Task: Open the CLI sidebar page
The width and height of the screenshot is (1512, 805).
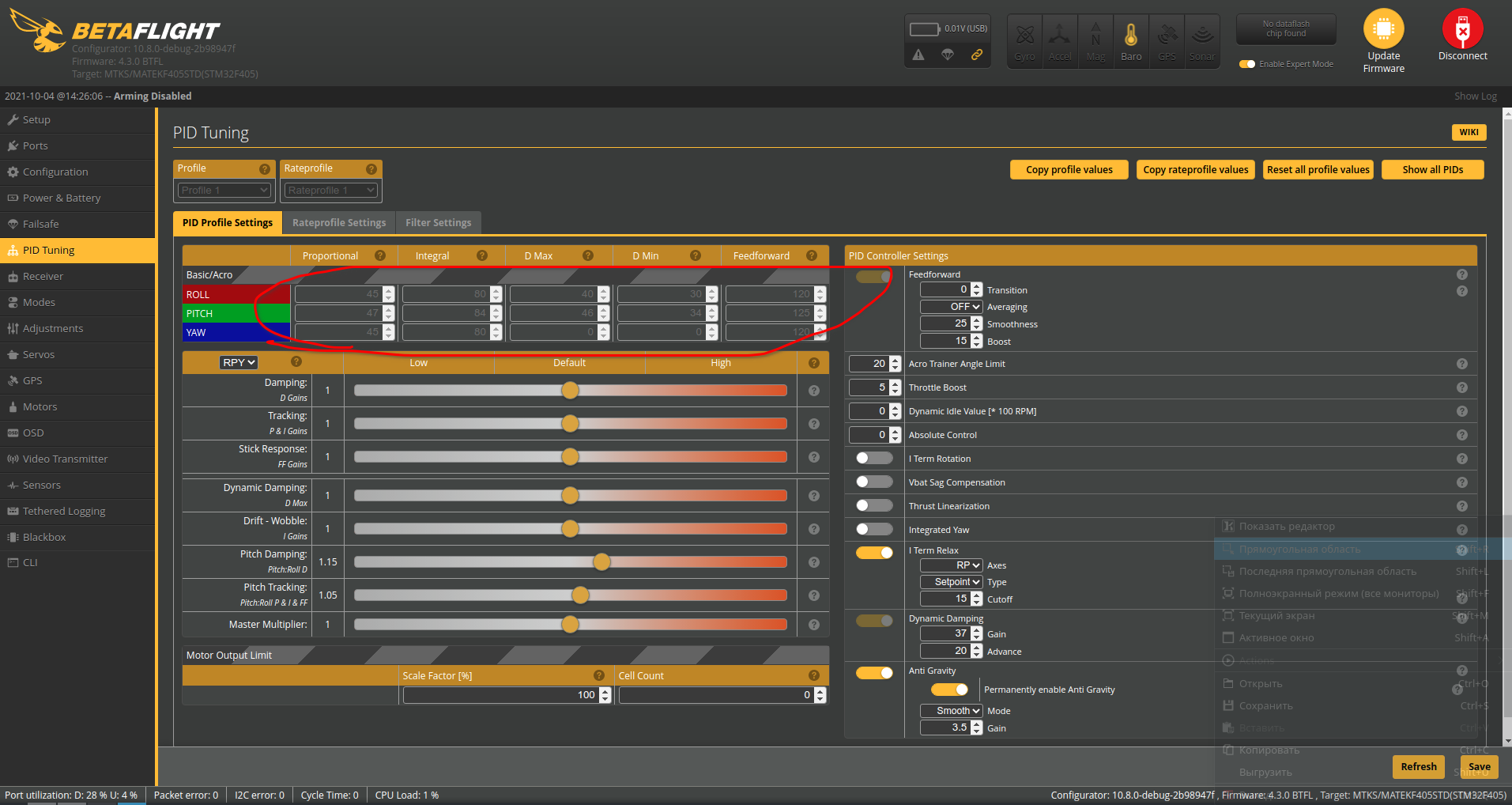Action: pyautogui.click(x=77, y=563)
